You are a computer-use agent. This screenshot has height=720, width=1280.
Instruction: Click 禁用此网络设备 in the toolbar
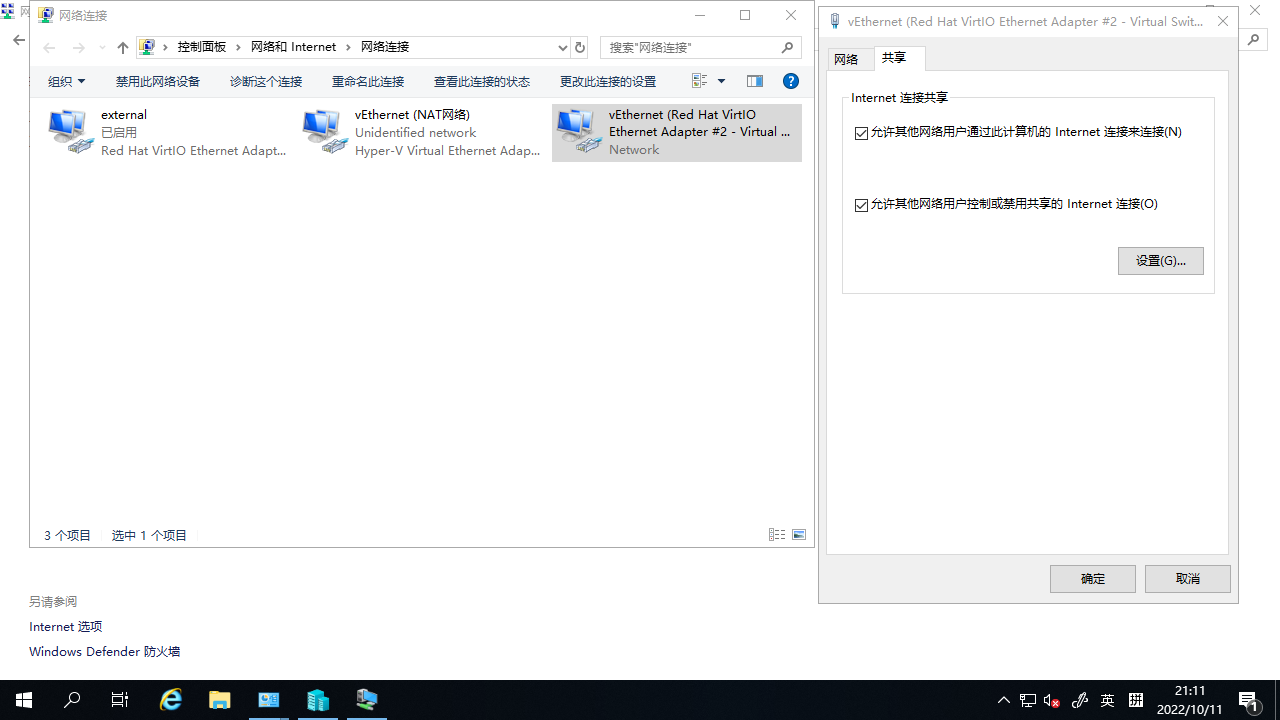coord(158,81)
